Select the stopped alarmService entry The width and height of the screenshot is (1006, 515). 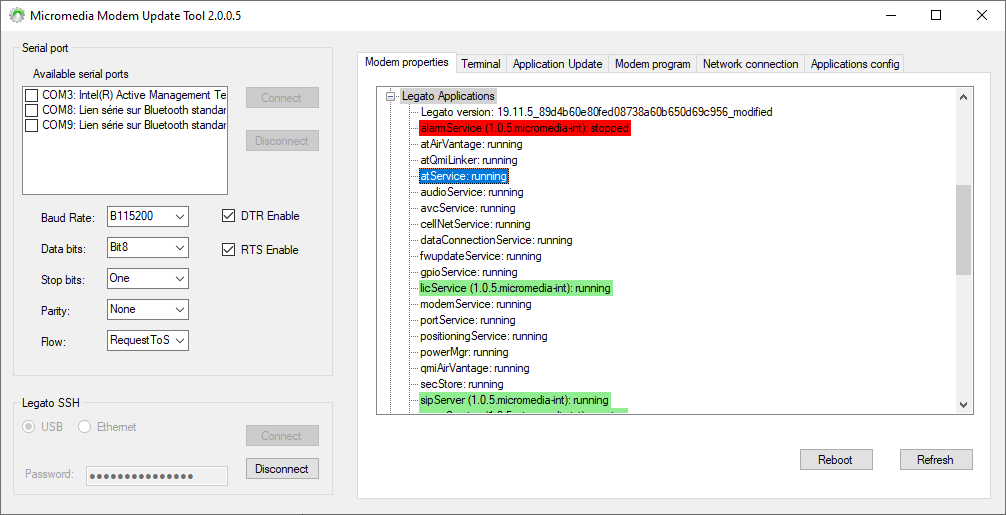coord(524,128)
